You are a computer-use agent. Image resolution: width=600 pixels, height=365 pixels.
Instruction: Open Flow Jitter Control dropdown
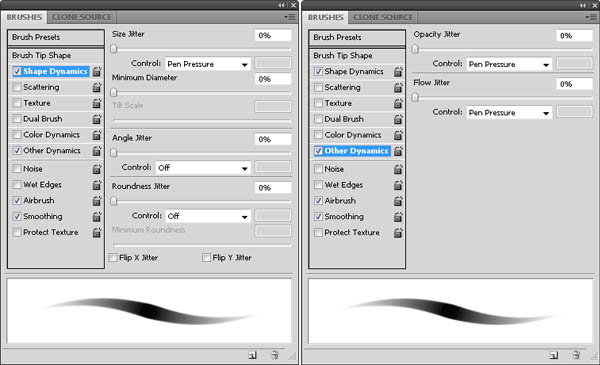tap(509, 112)
